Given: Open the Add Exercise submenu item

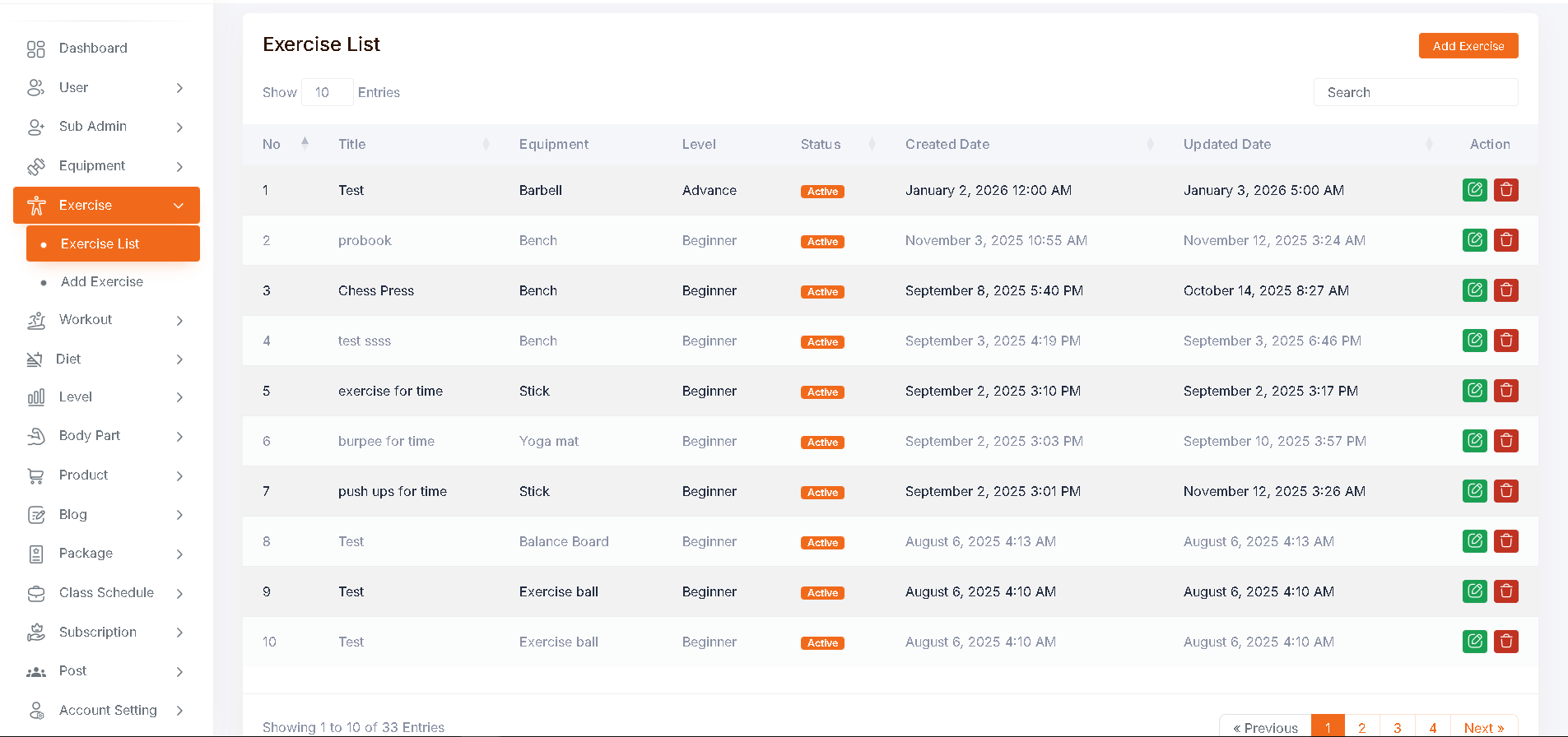Looking at the screenshot, I should coord(102,281).
